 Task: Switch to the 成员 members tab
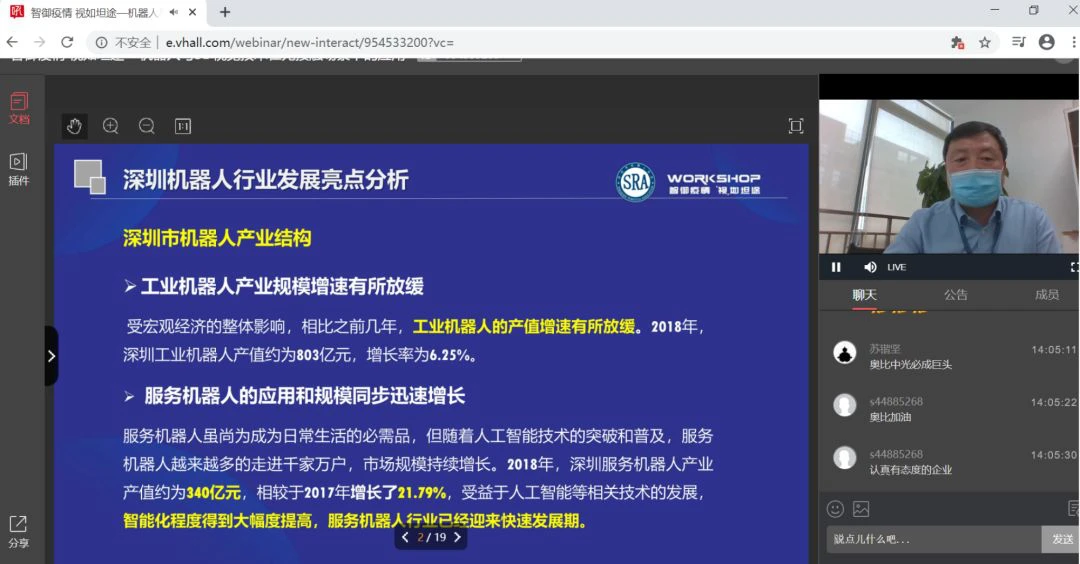pyautogui.click(x=1046, y=295)
